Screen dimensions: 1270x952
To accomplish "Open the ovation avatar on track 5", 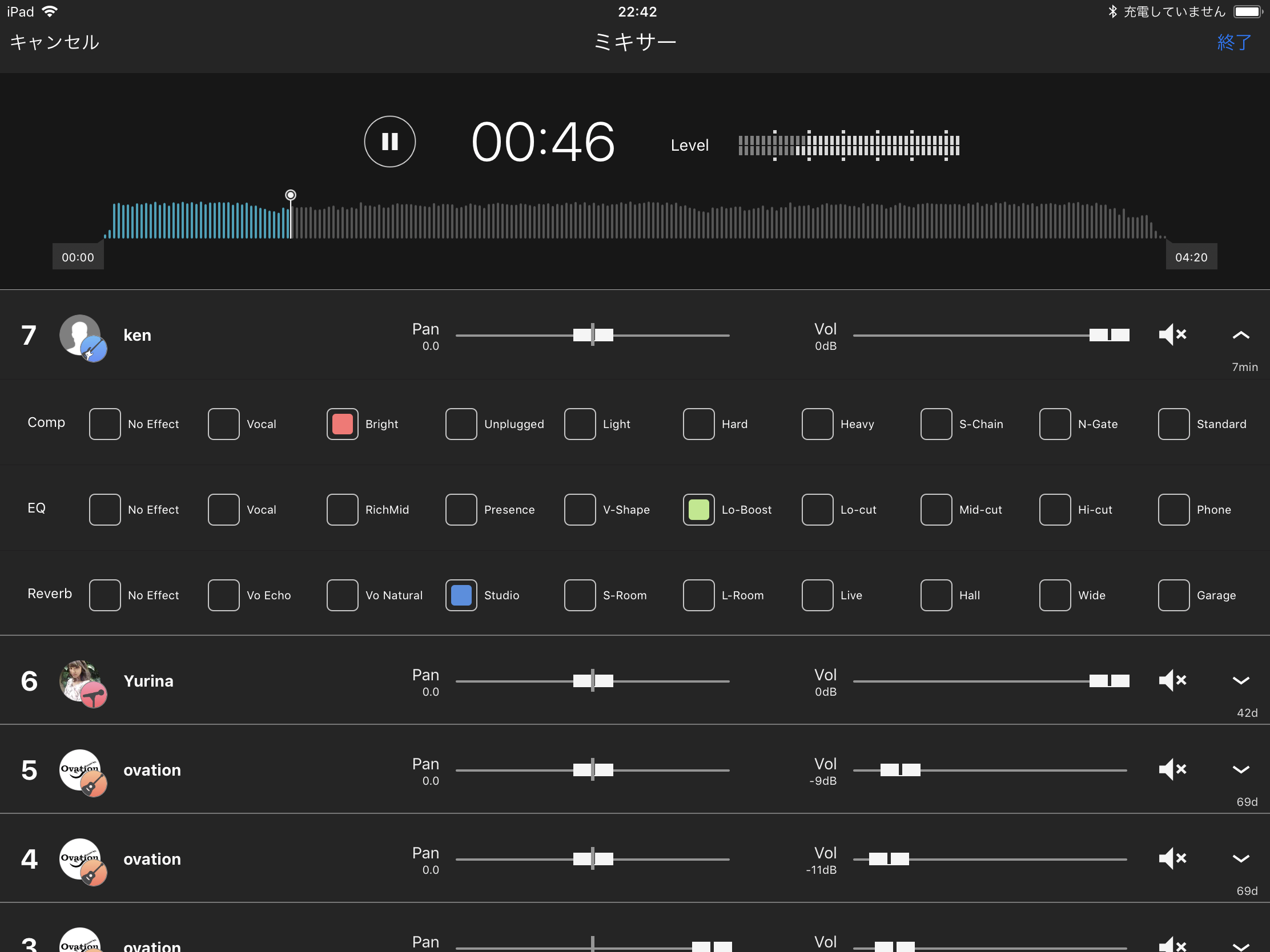I will coord(83,772).
